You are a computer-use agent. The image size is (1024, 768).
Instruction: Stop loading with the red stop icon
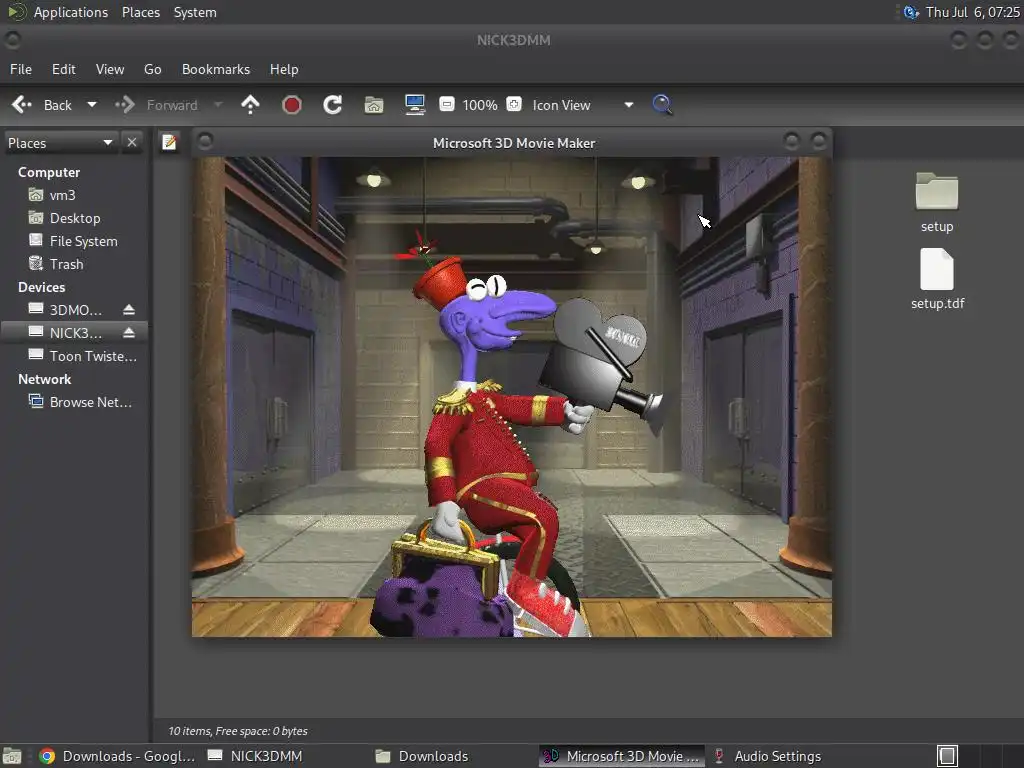pyautogui.click(x=291, y=104)
